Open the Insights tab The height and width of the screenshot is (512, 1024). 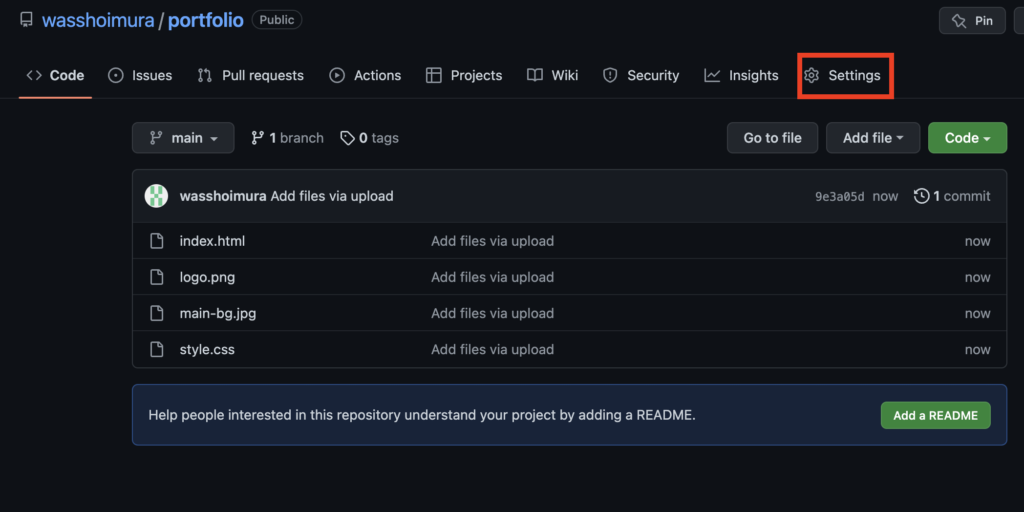(741, 76)
